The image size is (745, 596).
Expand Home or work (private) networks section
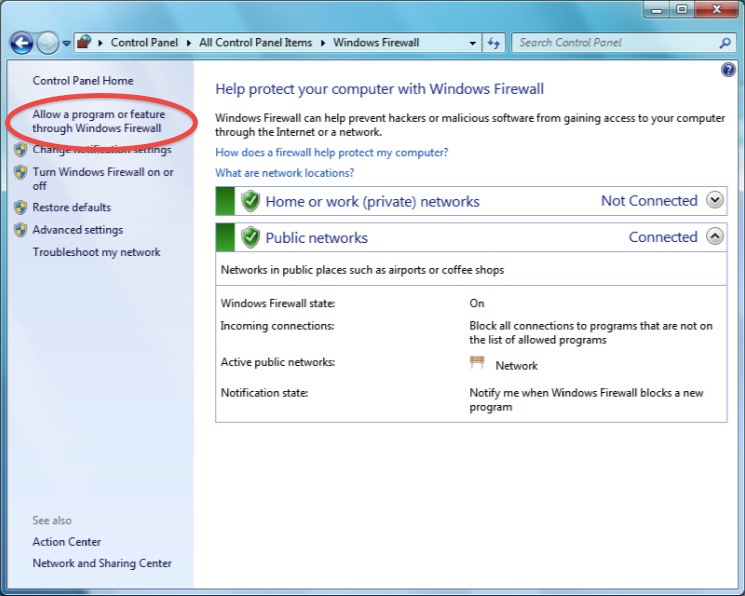click(715, 200)
